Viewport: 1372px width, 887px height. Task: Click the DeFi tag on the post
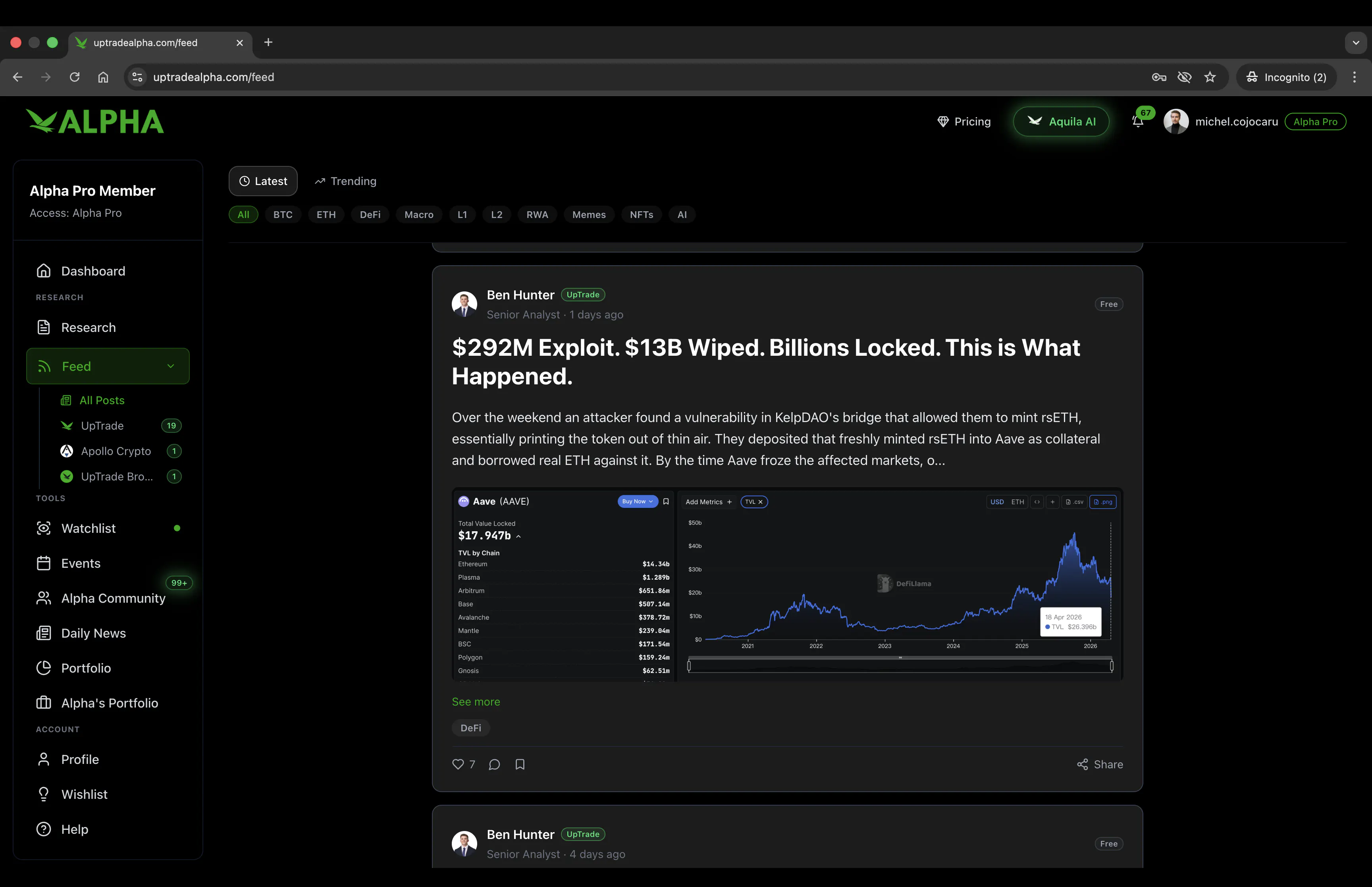(x=470, y=728)
